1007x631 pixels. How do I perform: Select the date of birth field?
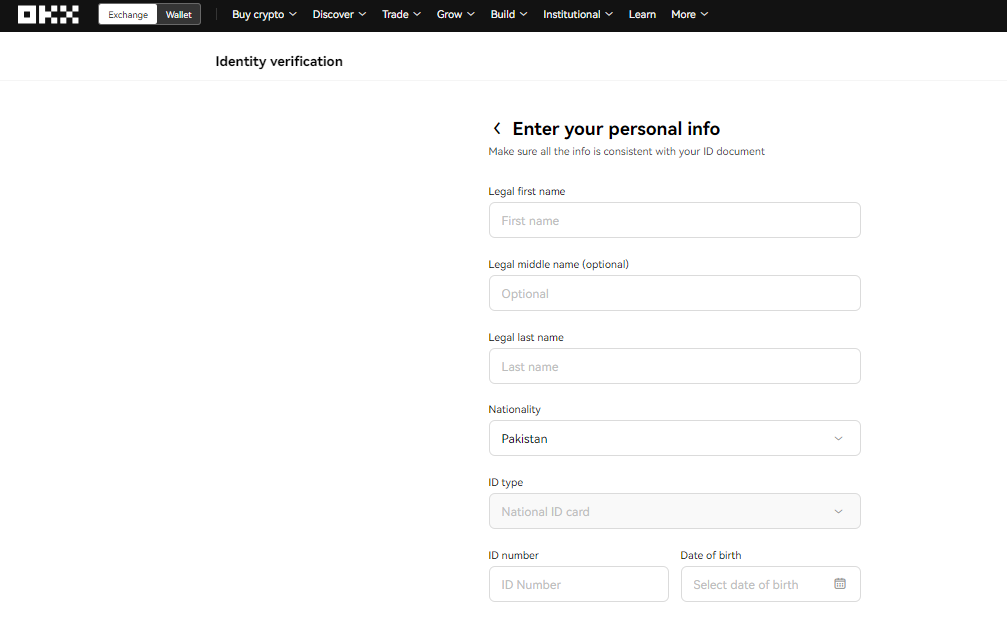pyautogui.click(x=771, y=584)
